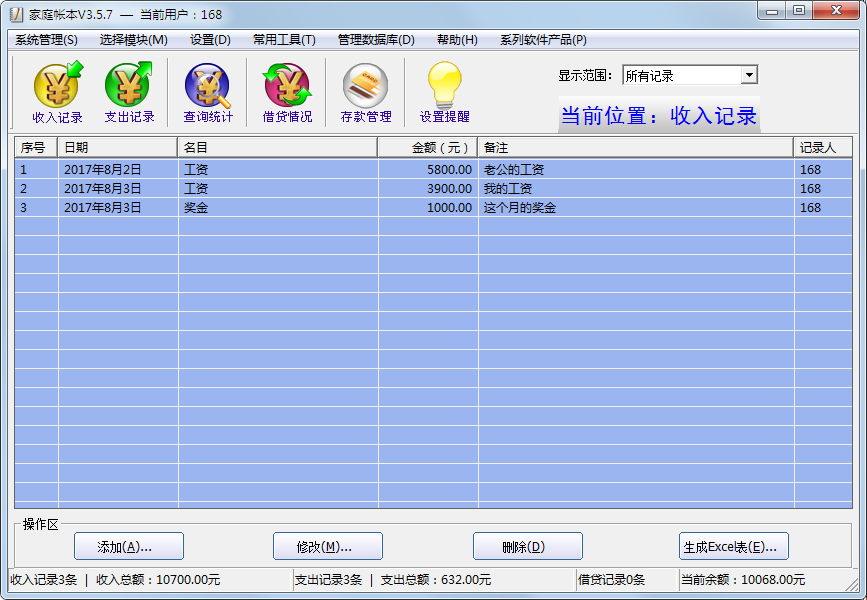Click the app notebook icon in title bar
Viewport: 867px width, 600px height.
(x=17, y=14)
